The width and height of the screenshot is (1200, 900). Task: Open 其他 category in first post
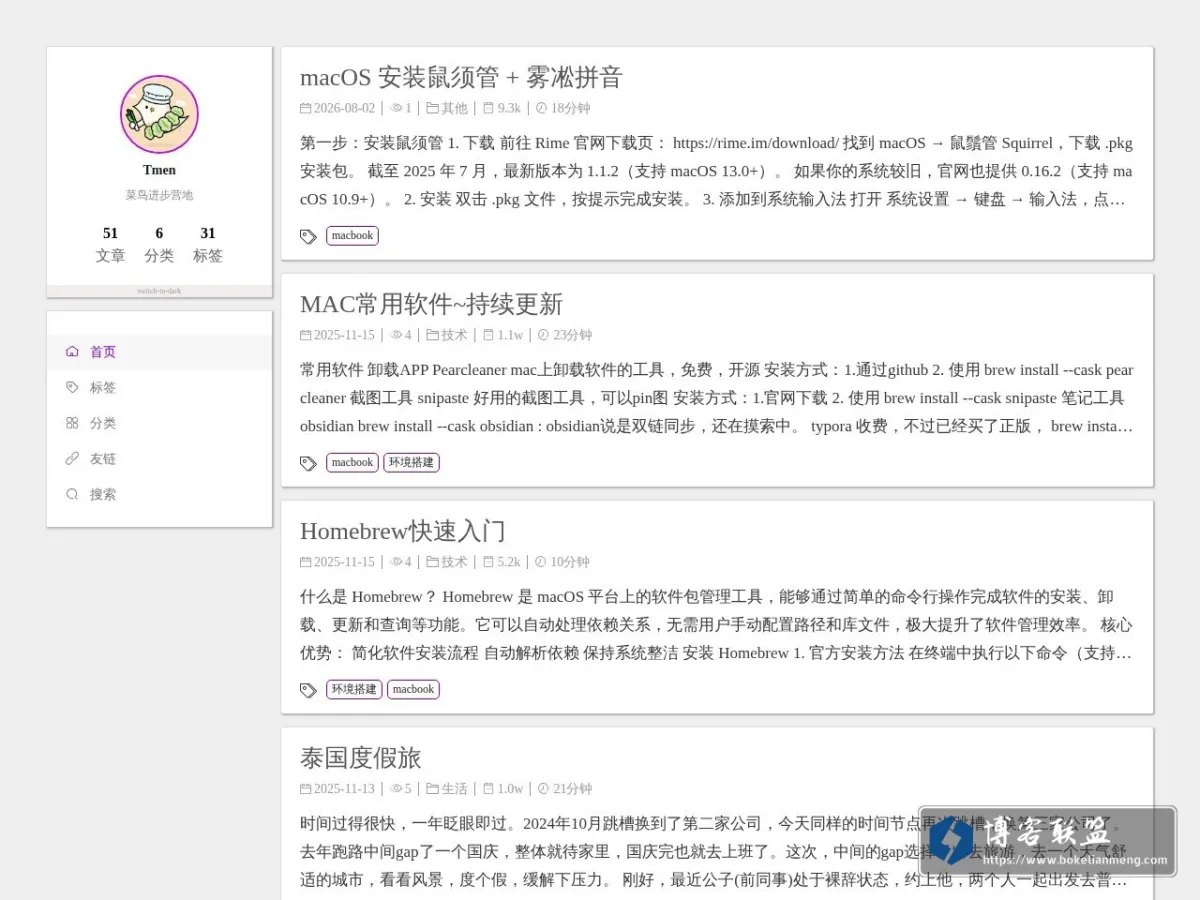click(454, 108)
